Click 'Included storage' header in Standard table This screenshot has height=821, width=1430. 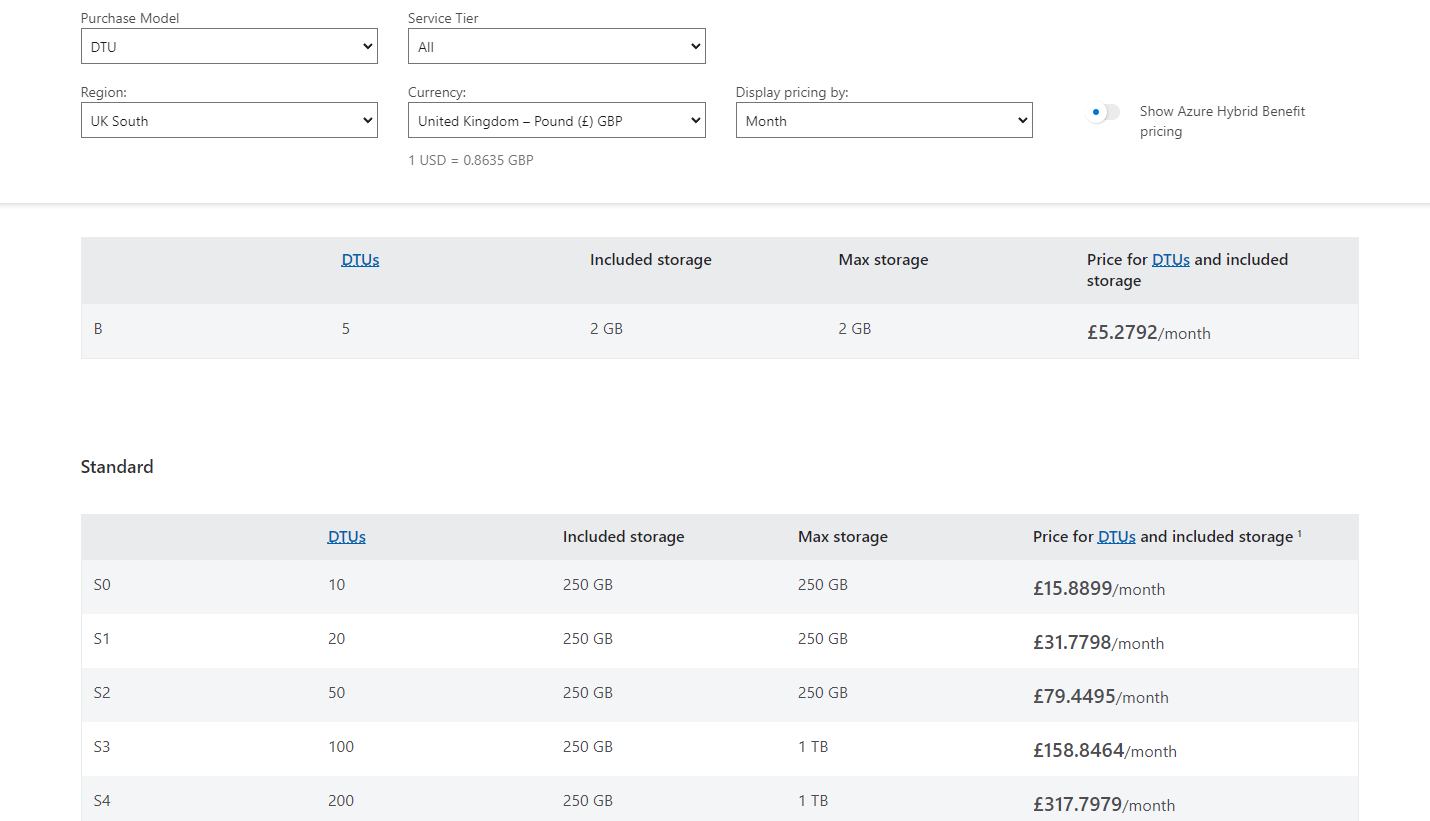point(624,537)
